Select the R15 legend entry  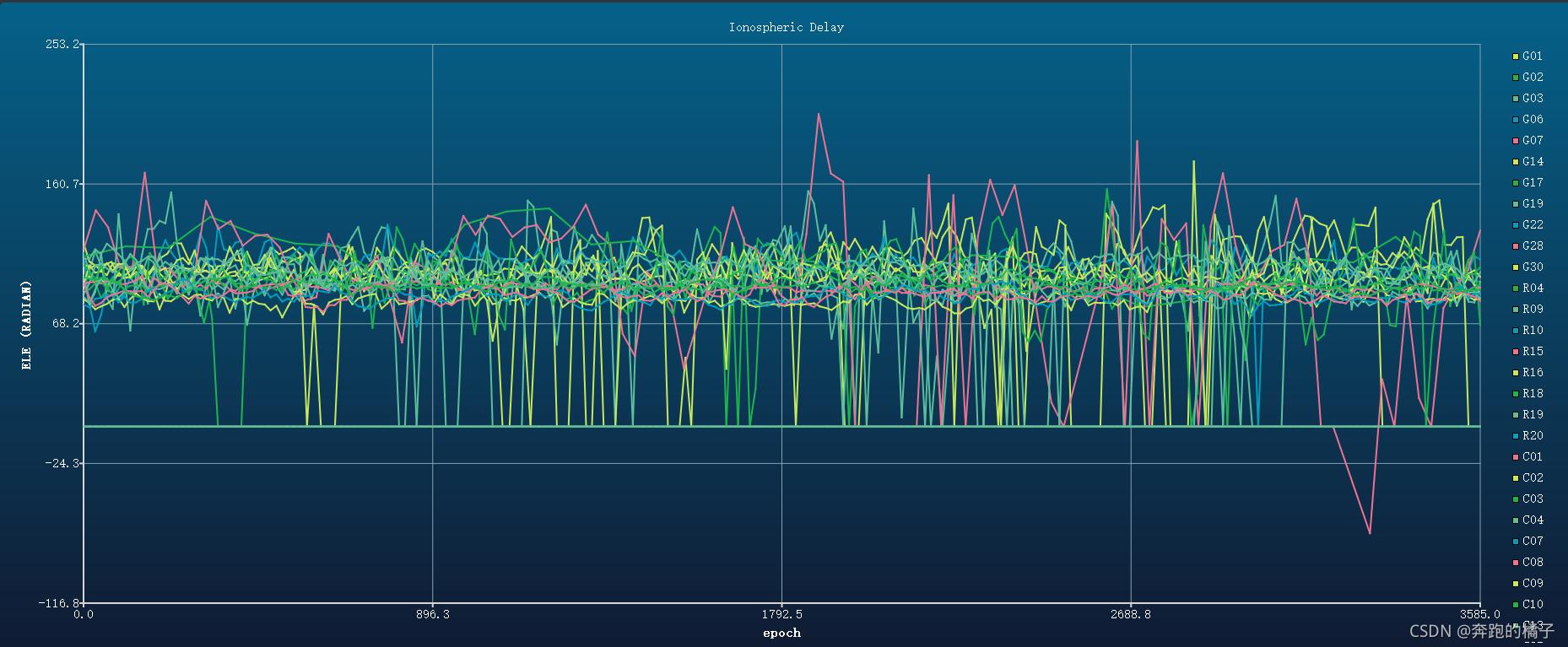pyautogui.click(x=1527, y=352)
